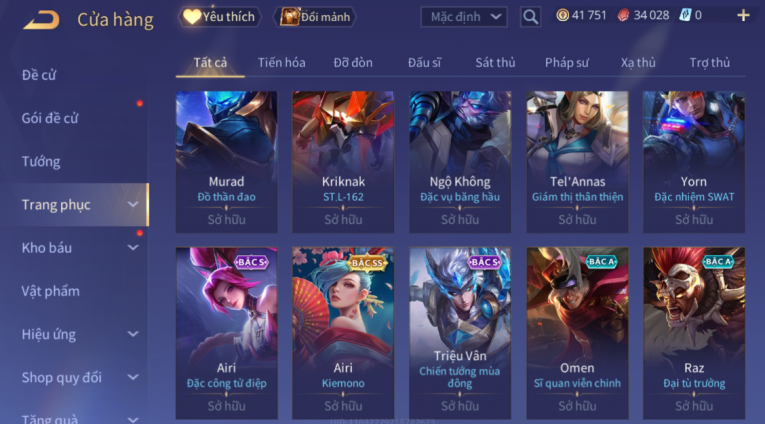Open the Gói đề cử sidebar entry
The width and height of the screenshot is (765, 424).
click(x=50, y=118)
